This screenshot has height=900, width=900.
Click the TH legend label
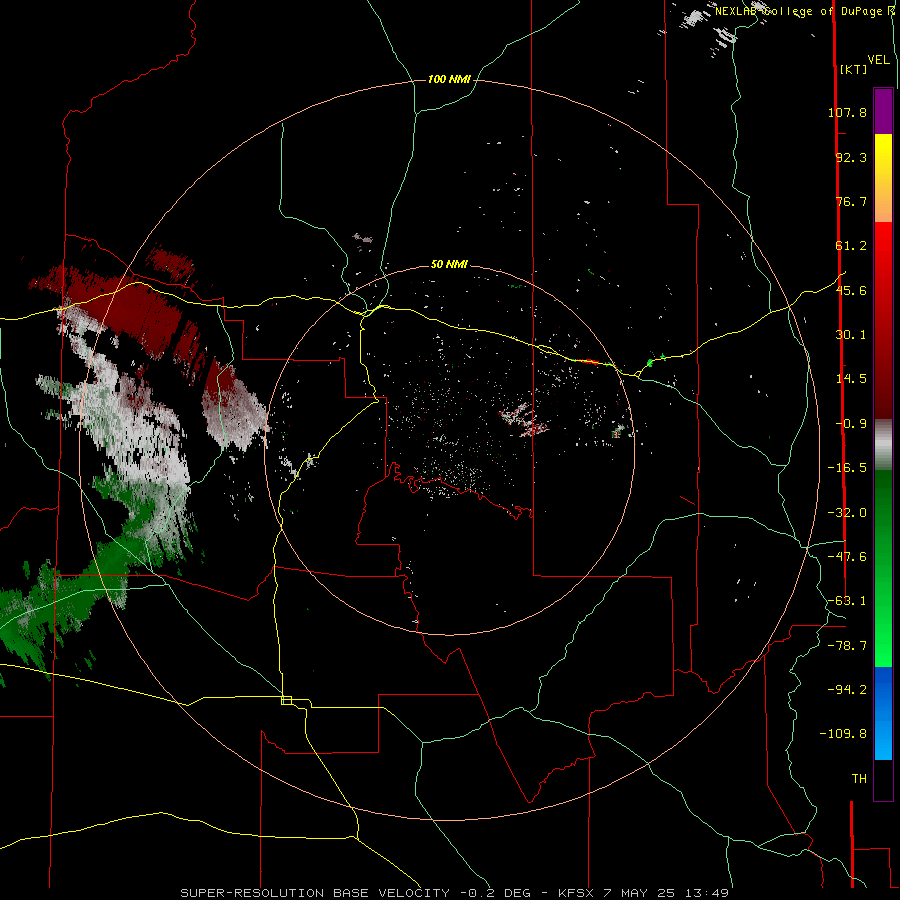(x=859, y=779)
